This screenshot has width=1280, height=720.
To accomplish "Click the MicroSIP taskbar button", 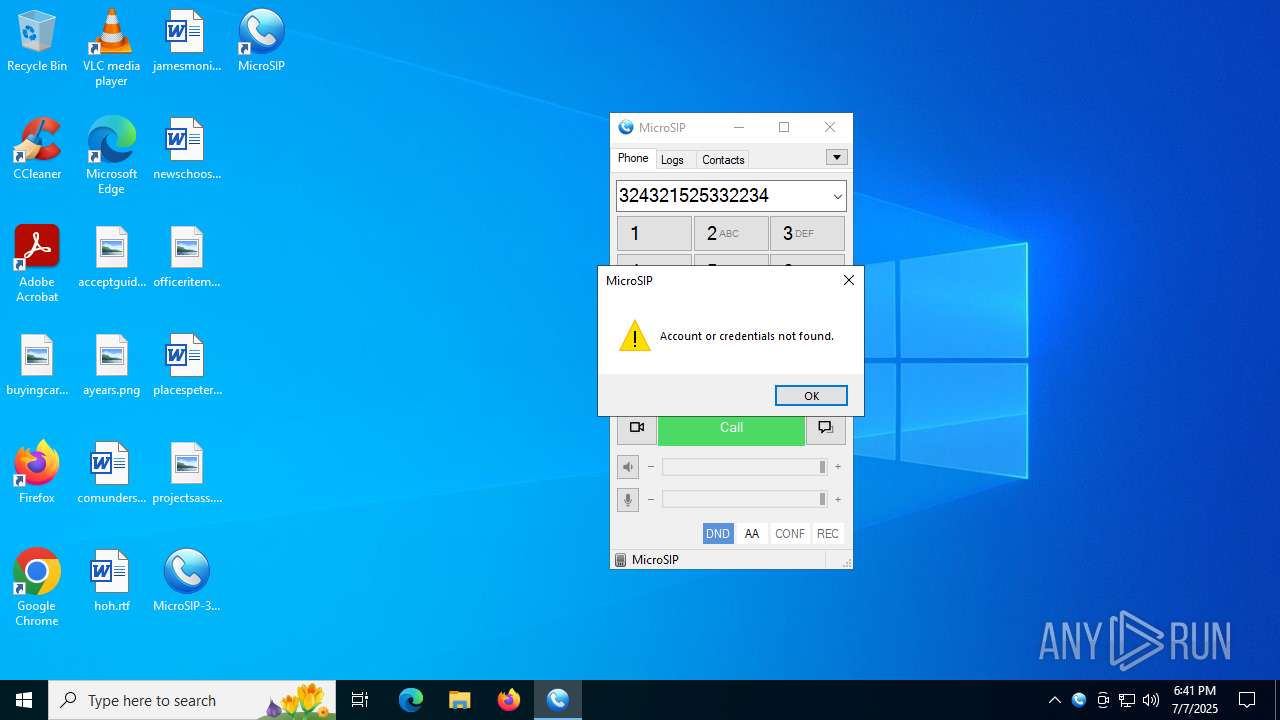I will point(558,700).
